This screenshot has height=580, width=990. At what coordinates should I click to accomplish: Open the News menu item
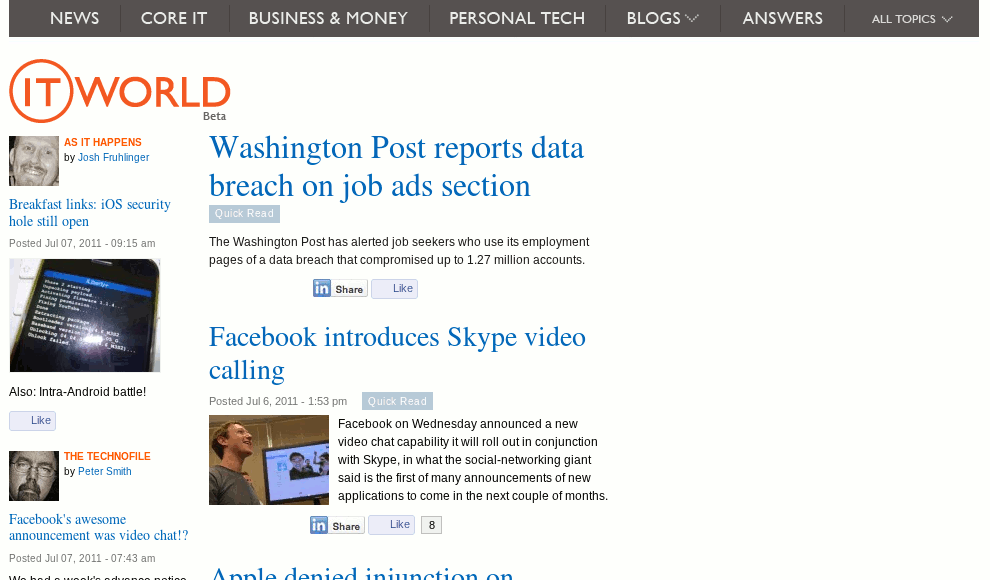(75, 18)
